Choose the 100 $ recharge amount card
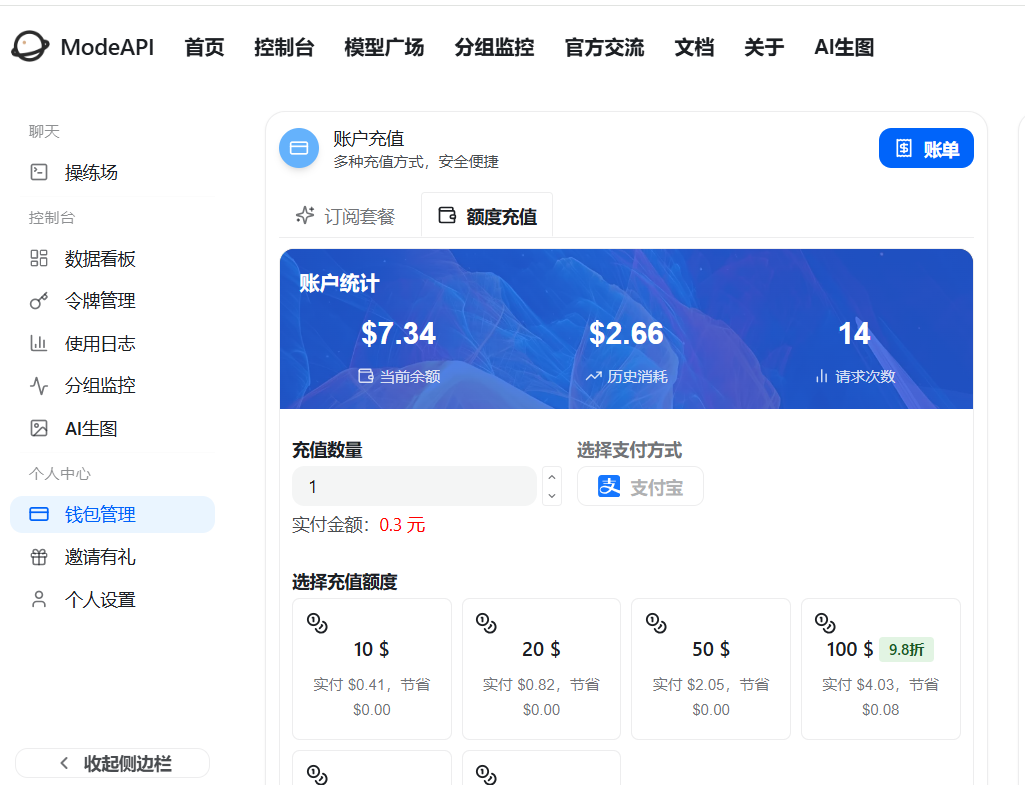Viewport: 1025px width, 785px height. coord(881,669)
